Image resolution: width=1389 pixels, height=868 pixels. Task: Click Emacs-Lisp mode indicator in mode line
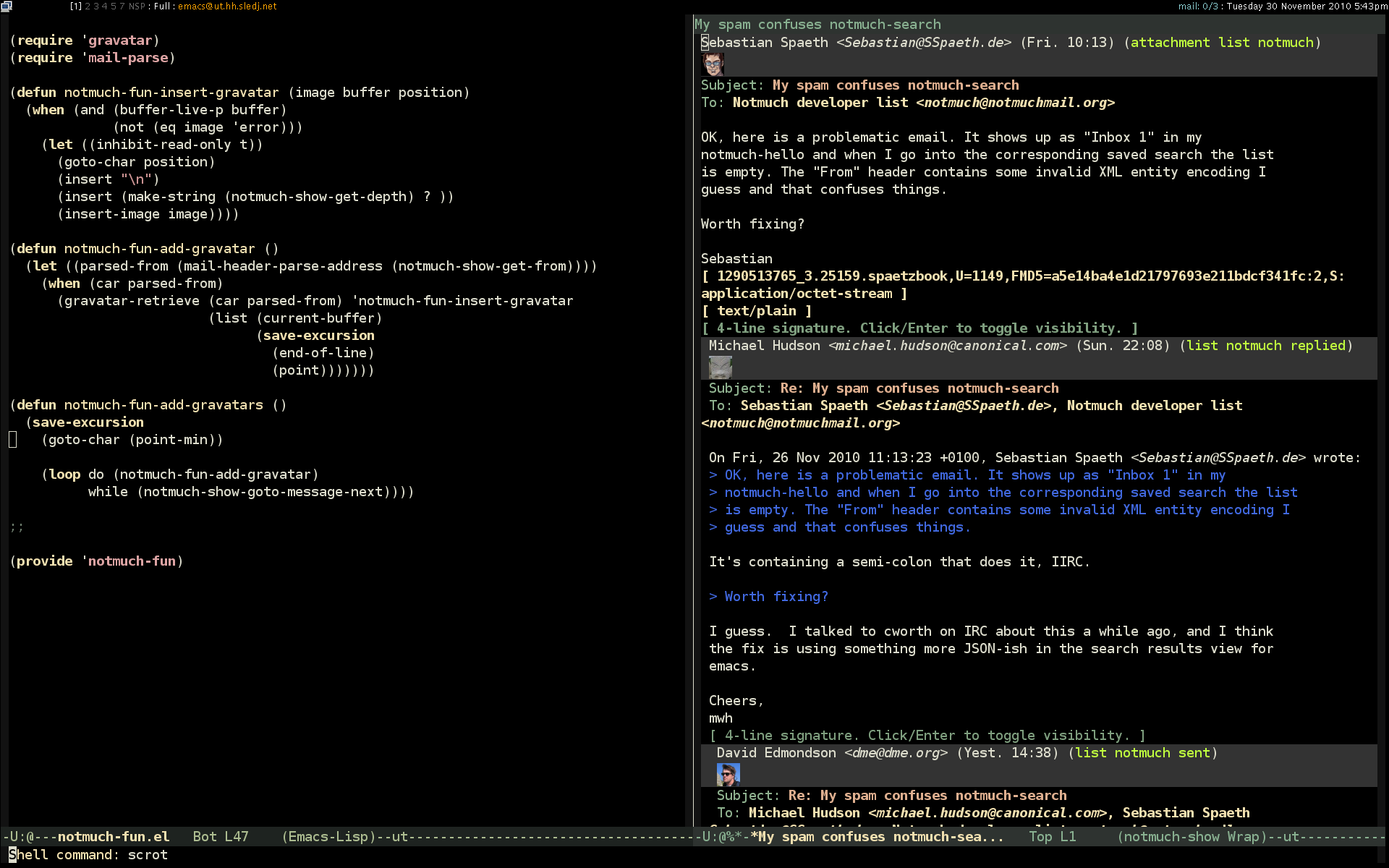click(x=329, y=837)
